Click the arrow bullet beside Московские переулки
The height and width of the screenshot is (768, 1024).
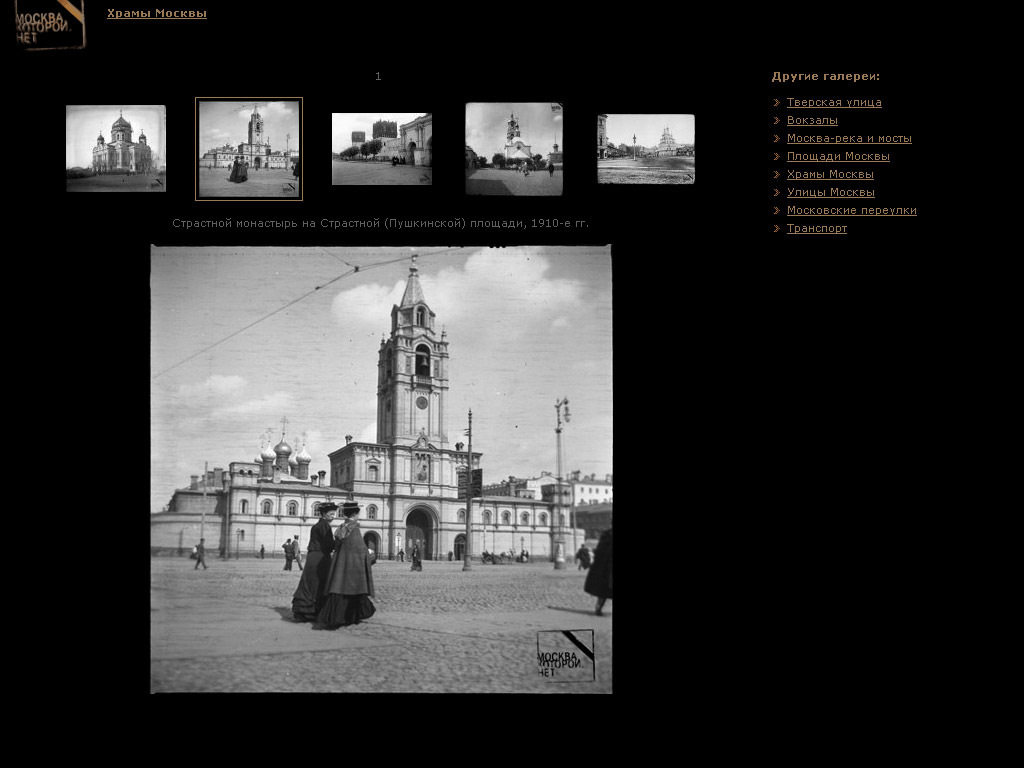tap(776, 210)
